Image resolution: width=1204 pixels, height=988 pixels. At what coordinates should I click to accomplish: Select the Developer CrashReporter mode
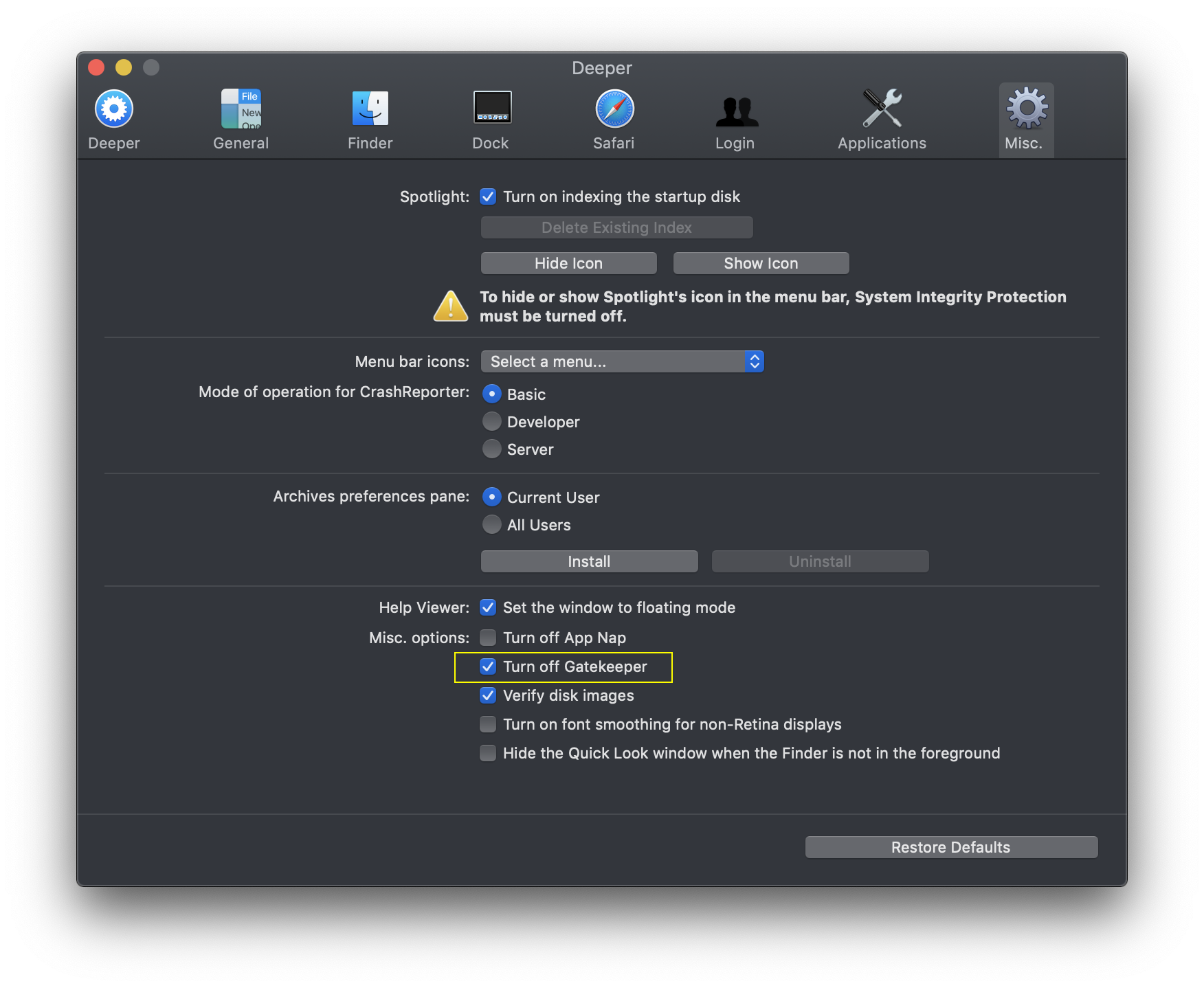(492, 421)
